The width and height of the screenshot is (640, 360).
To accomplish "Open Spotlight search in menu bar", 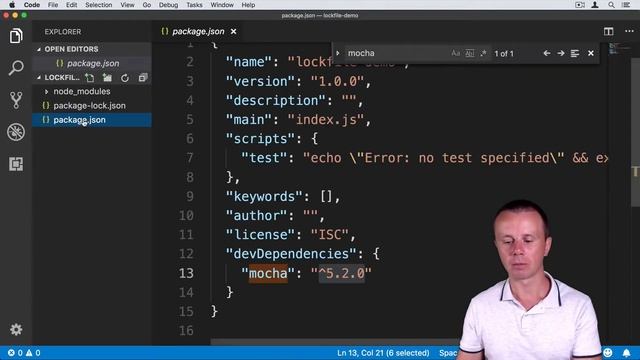I will point(611,5).
